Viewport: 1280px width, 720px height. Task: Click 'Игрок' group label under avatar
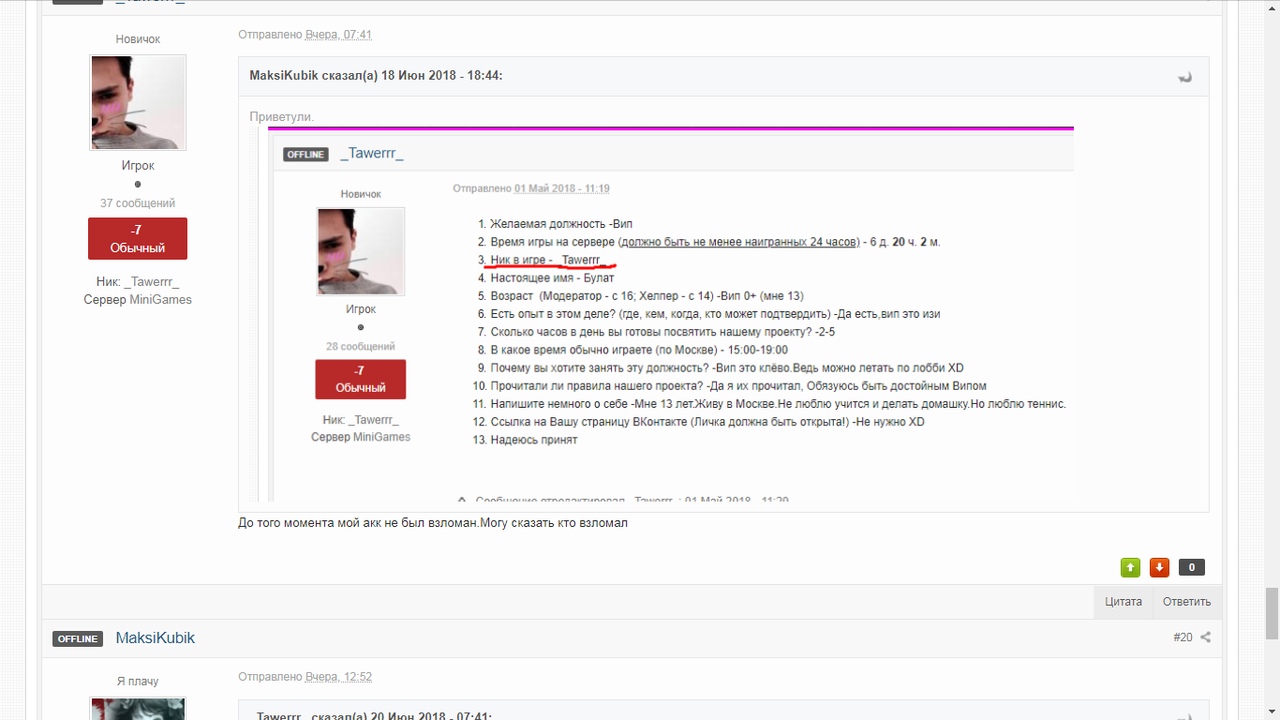coord(138,166)
